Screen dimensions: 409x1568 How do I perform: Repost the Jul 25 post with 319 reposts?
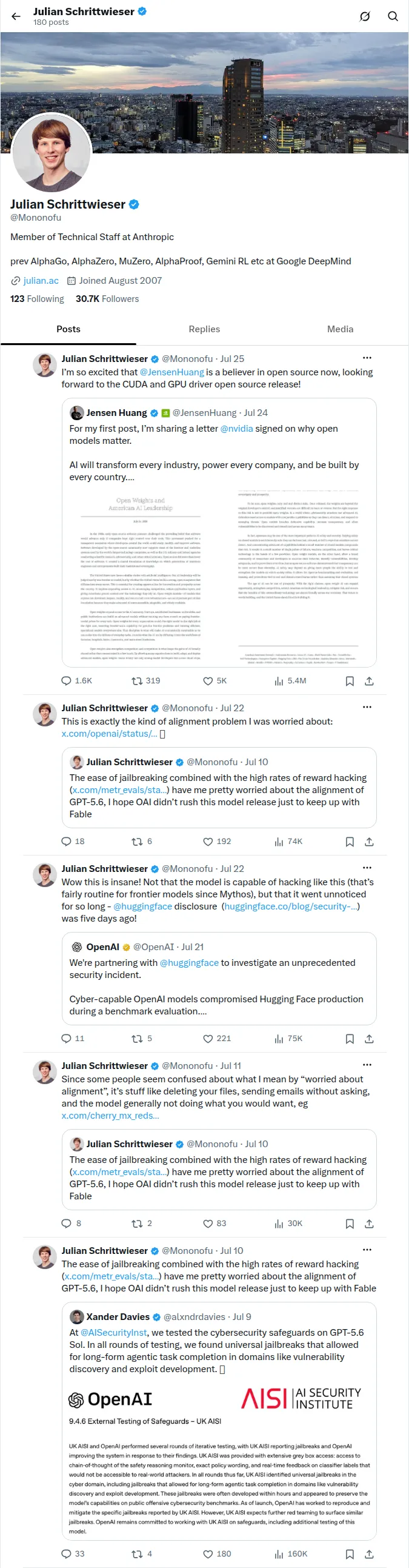pos(146,680)
